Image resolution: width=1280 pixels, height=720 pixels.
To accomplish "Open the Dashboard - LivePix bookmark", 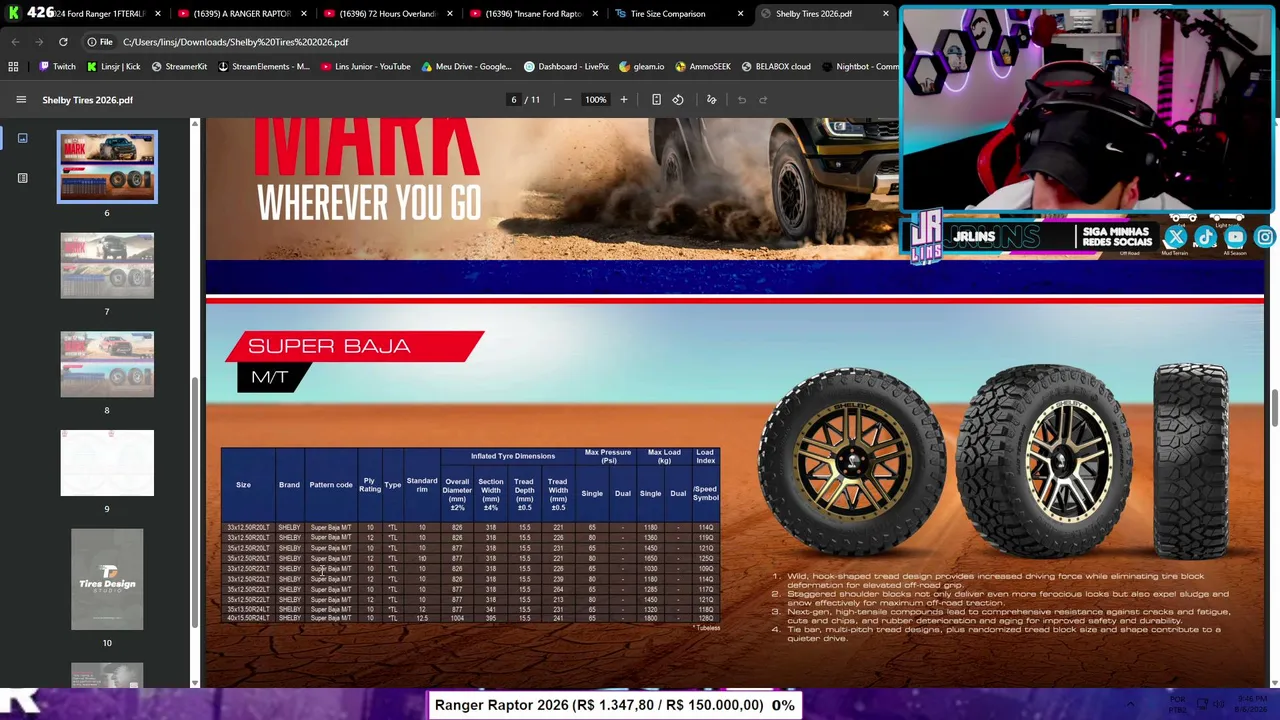I will click(x=566, y=67).
